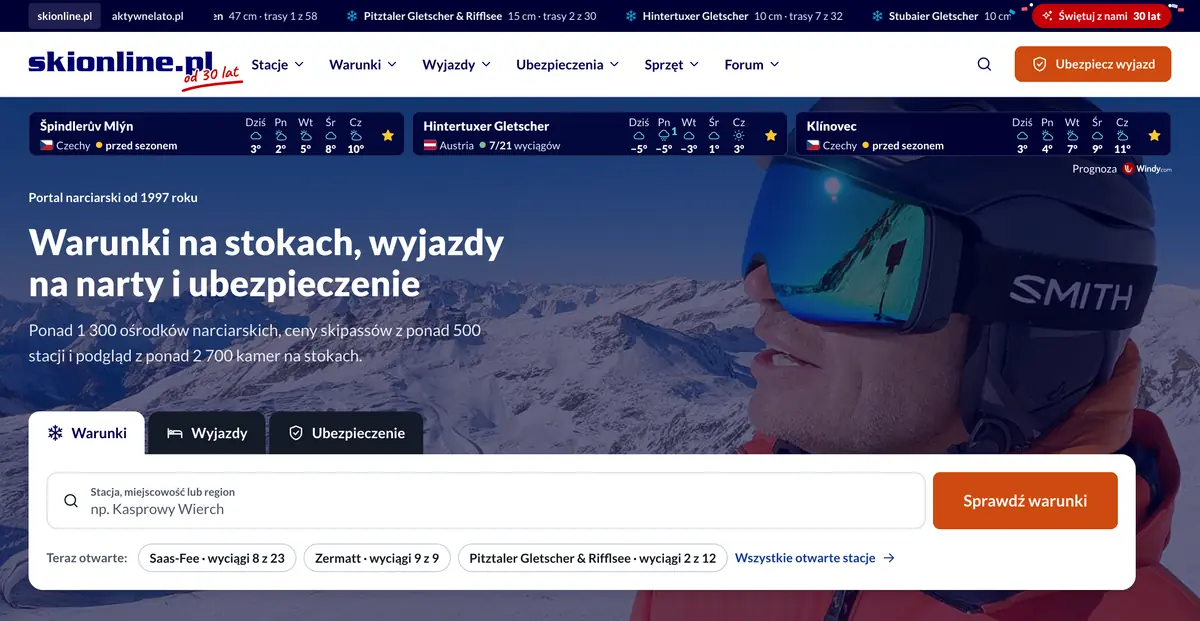
Task: Click the Sprawdź warunki button
Action: 1025,501
